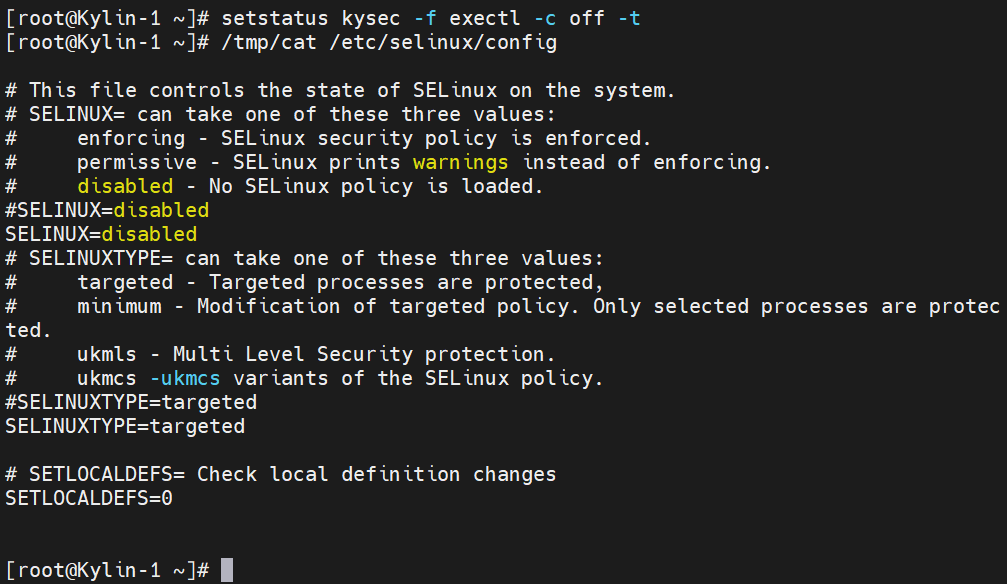Click the commented #SELINUX=disabled line
The height and width of the screenshot is (584, 1007).
107,210
